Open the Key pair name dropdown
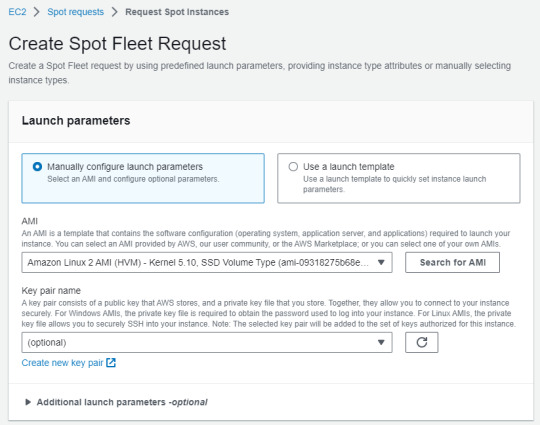The width and height of the screenshot is (540, 425). pos(207,342)
